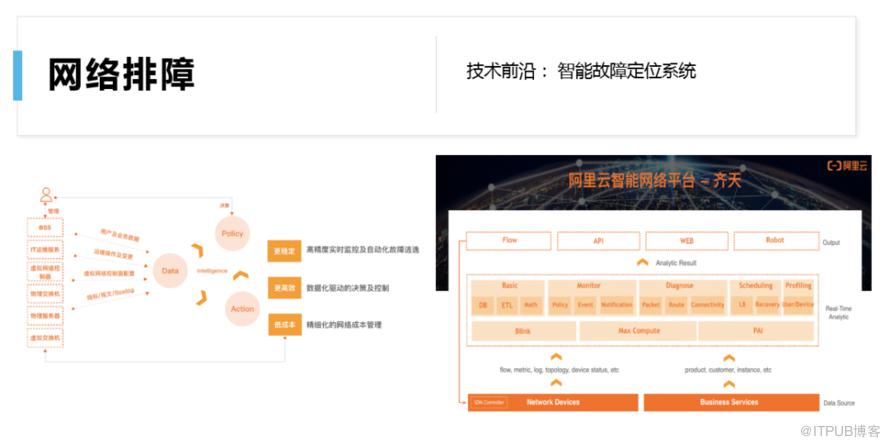
Task: Click the 阿里云 logo on the dark banner
Action: [x=847, y=166]
